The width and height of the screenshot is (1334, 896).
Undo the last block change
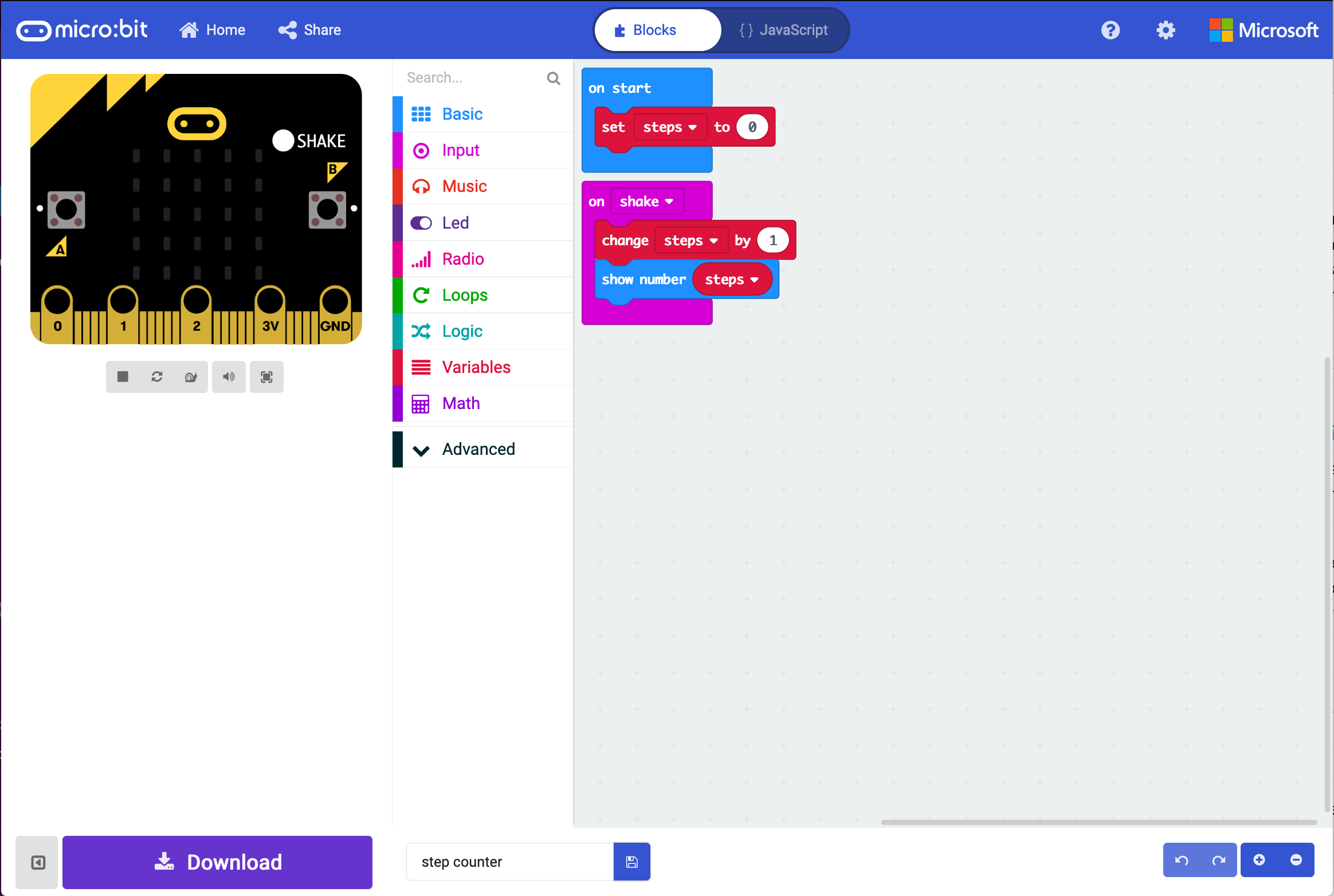pyautogui.click(x=1182, y=860)
